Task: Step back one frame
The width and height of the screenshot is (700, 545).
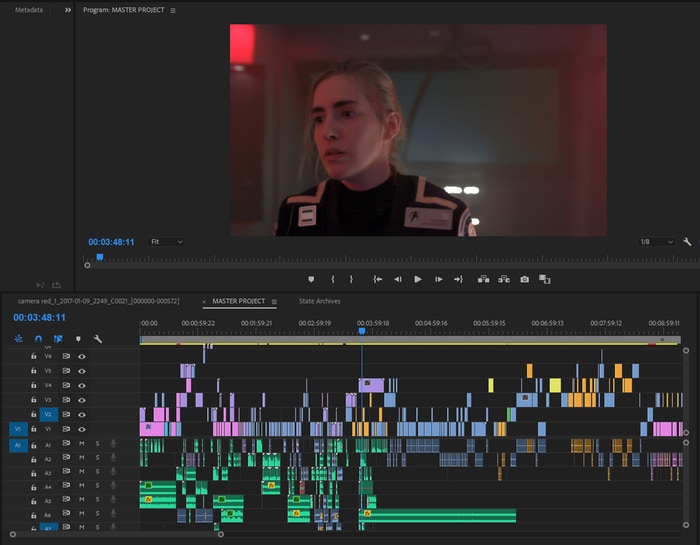Action: coord(398,279)
